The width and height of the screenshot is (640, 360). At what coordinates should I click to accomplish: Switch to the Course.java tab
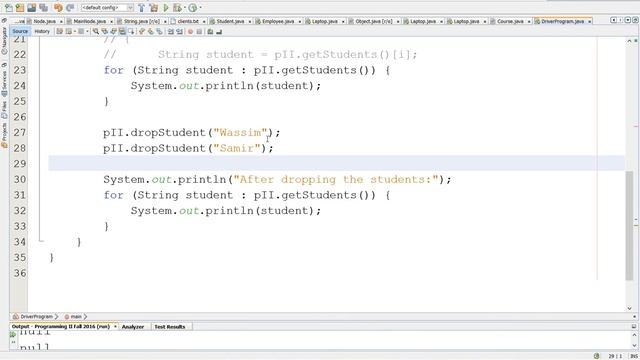[510, 21]
